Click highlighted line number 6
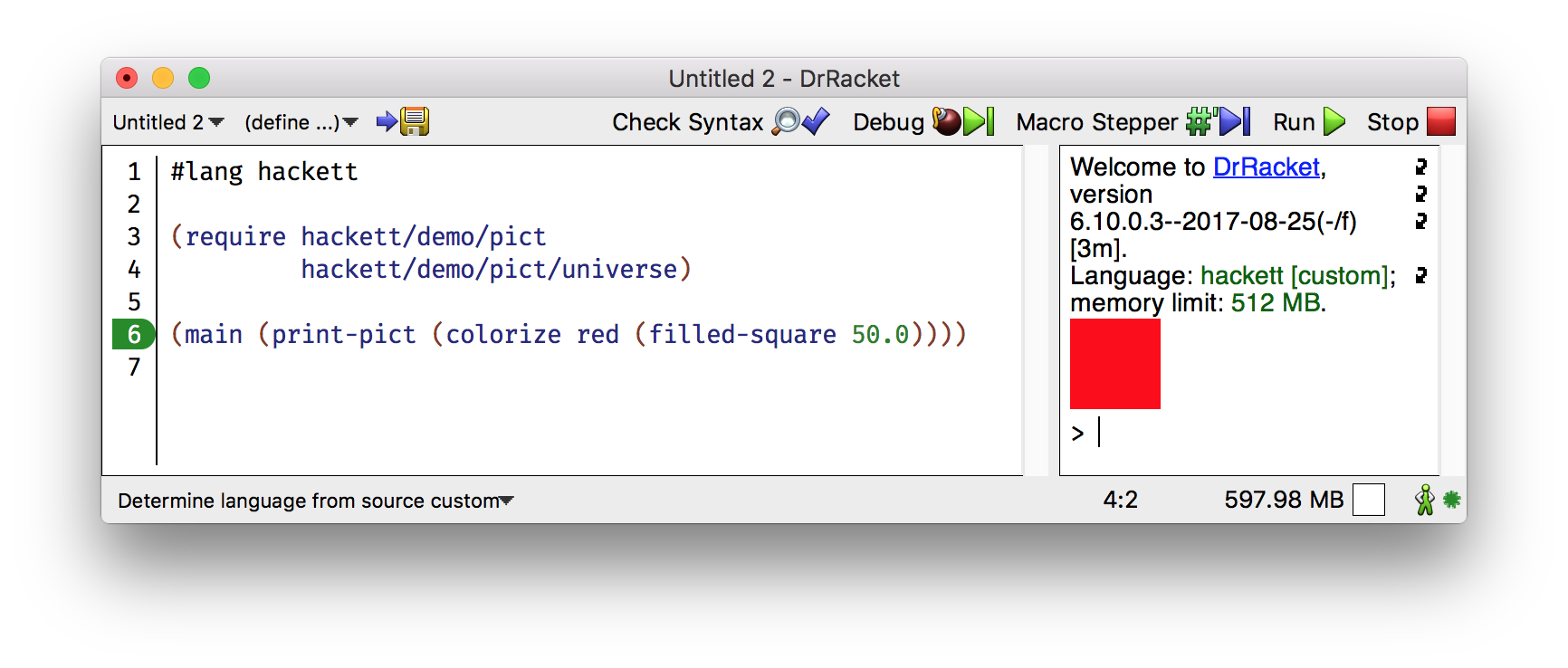Screen dimensions: 1568x668 (134, 334)
